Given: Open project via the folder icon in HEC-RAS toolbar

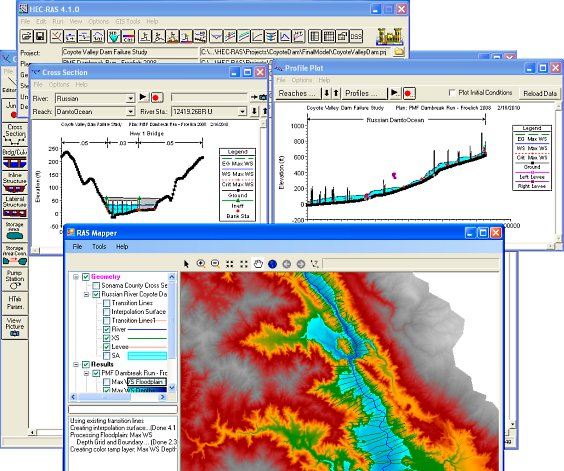Looking at the screenshot, I should tap(26, 36).
